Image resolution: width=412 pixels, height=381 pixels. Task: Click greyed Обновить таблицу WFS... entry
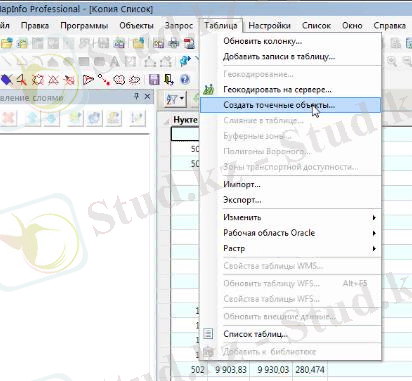[290, 283]
